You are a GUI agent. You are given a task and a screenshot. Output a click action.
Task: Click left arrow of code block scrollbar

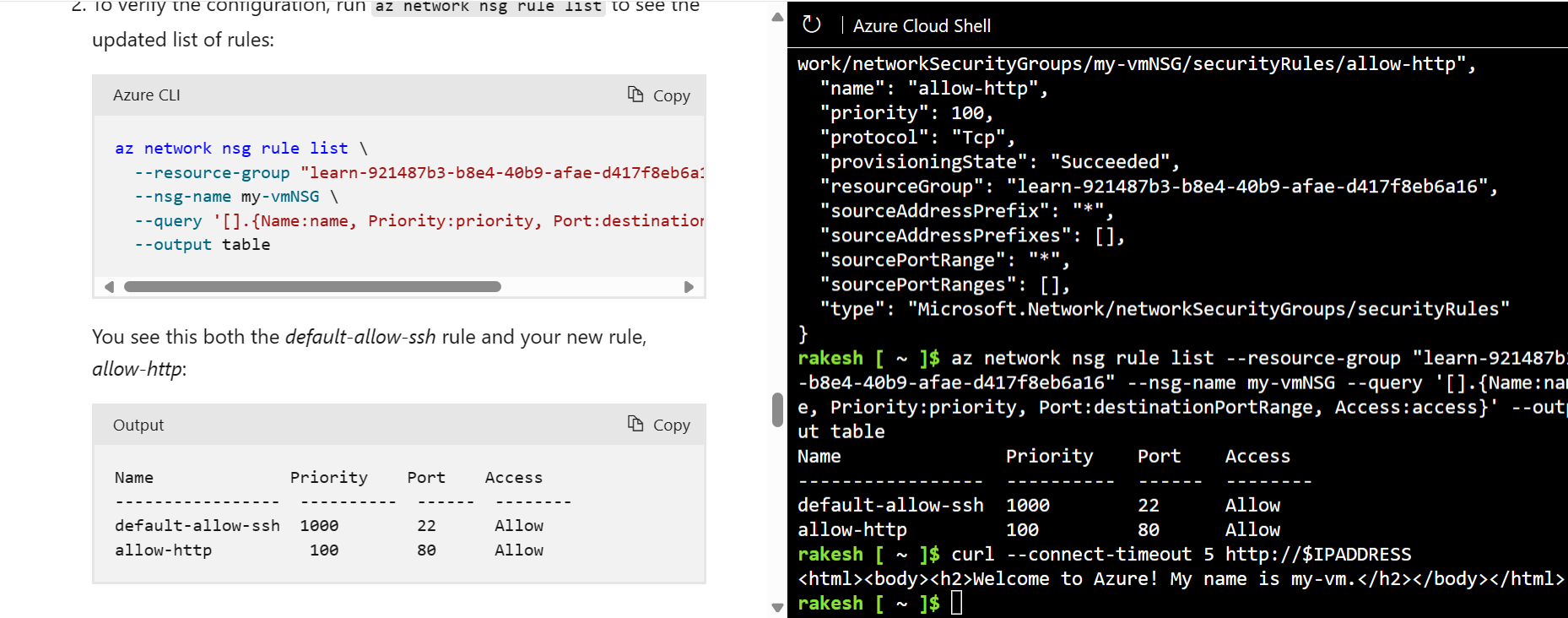click(109, 287)
